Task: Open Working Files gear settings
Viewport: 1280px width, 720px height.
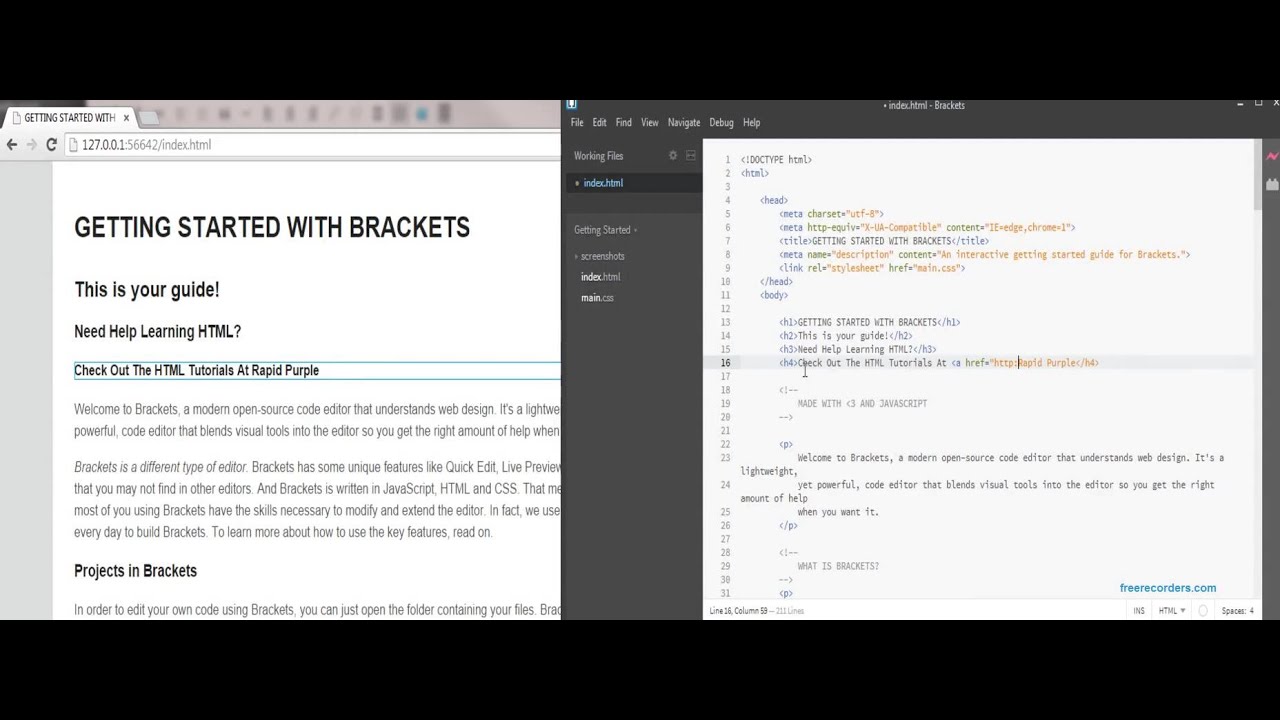Action: click(673, 156)
